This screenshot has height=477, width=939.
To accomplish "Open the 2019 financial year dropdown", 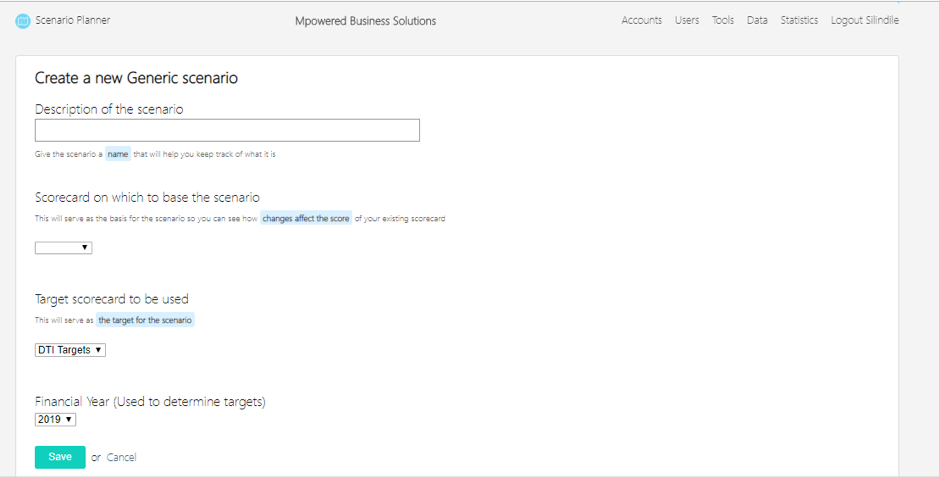I will 55,420.
